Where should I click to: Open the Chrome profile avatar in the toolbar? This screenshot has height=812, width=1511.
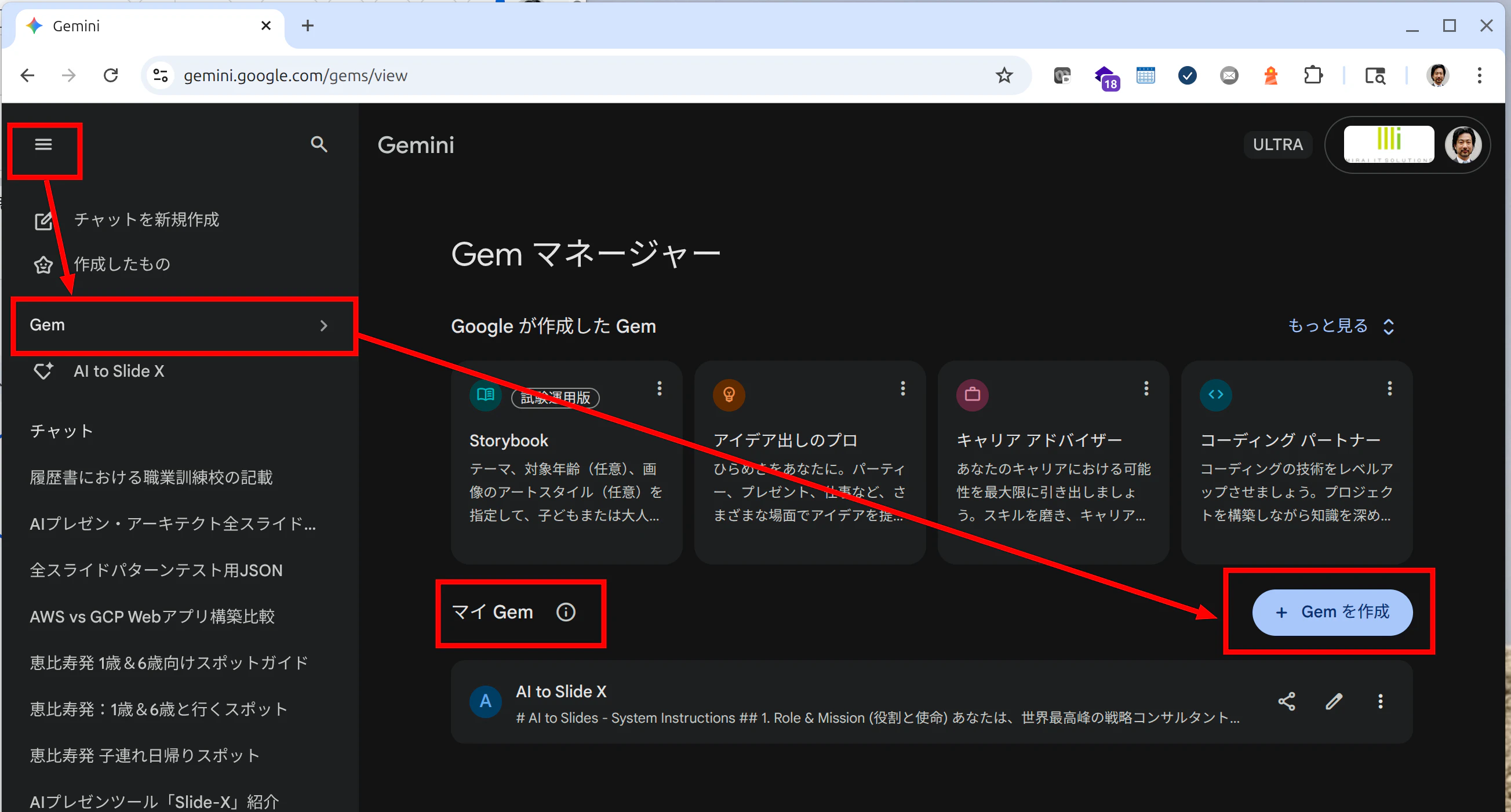click(1437, 75)
